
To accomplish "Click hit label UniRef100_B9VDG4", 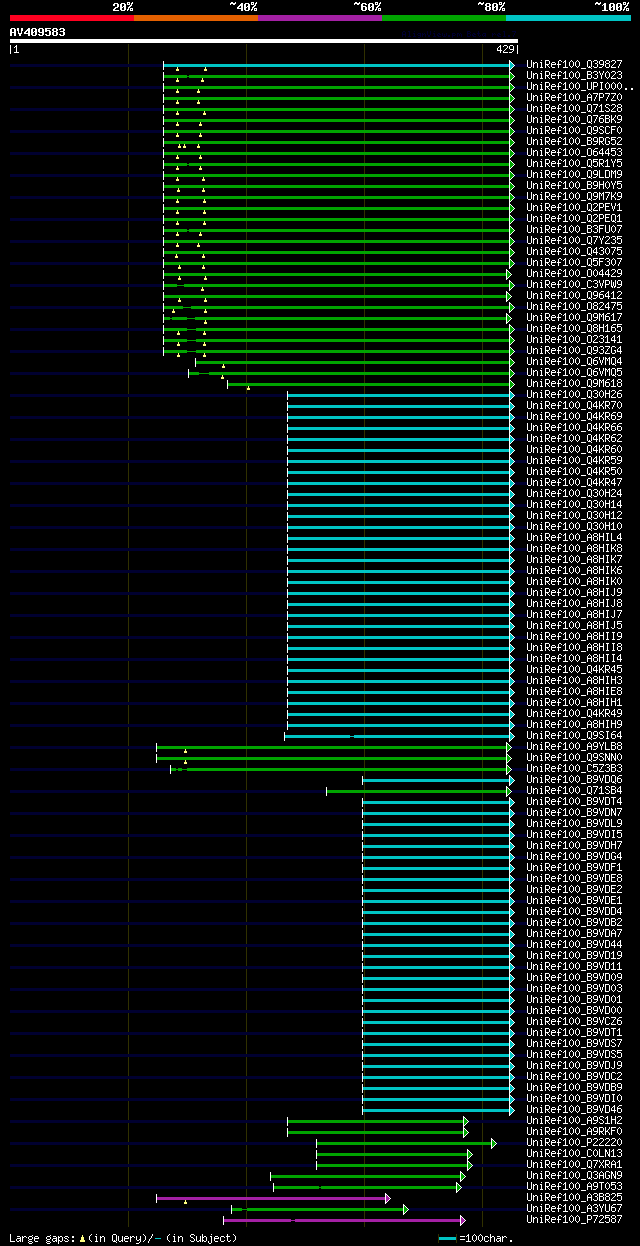I will (574, 857).
